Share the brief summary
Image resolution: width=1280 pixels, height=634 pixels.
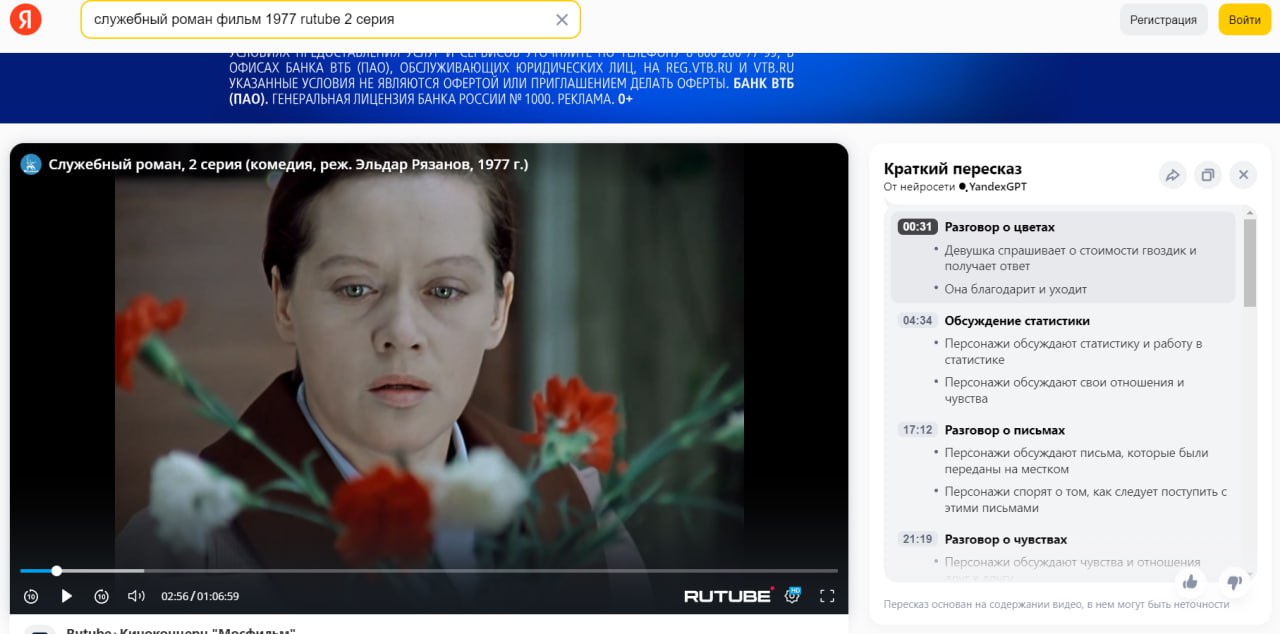point(1172,175)
